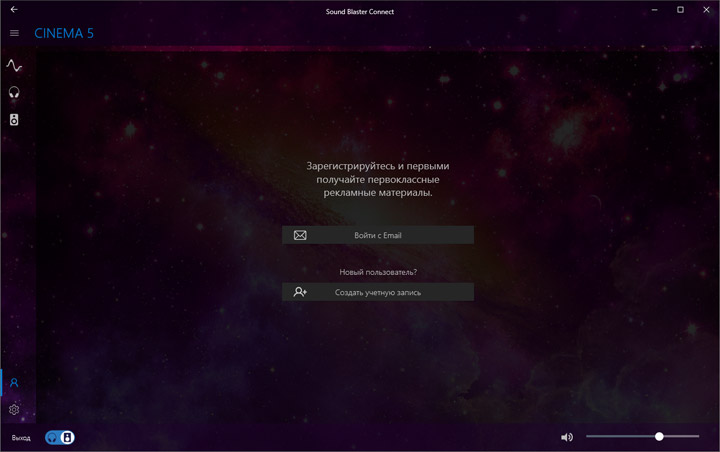Click the CINEMA 5 device title
The image size is (720, 452).
64,34
